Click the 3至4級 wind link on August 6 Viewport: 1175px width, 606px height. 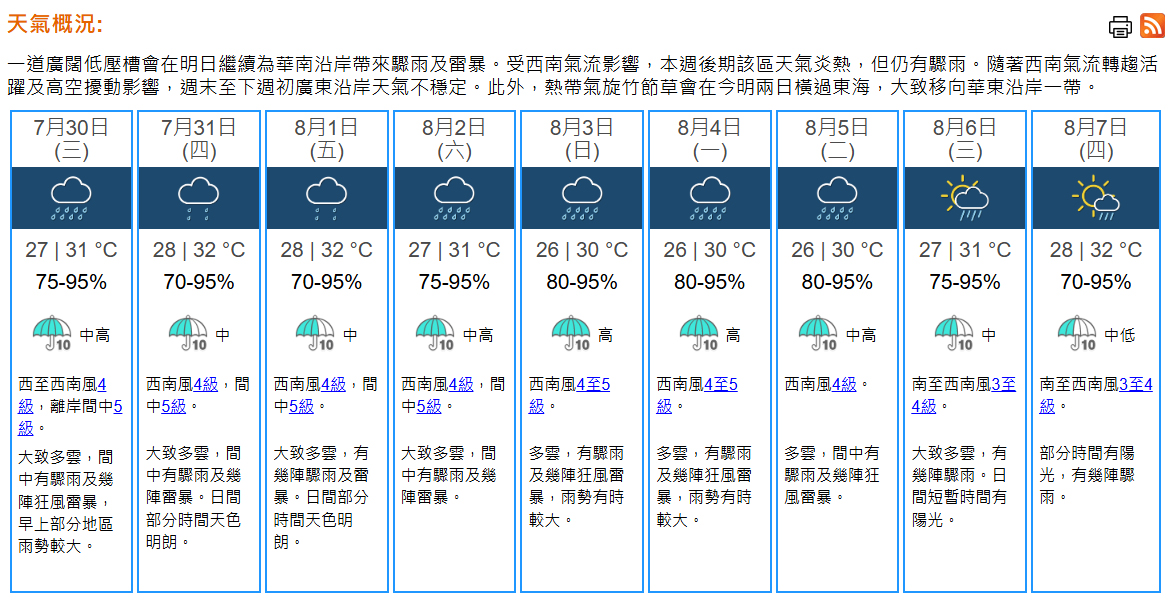pos(1003,384)
